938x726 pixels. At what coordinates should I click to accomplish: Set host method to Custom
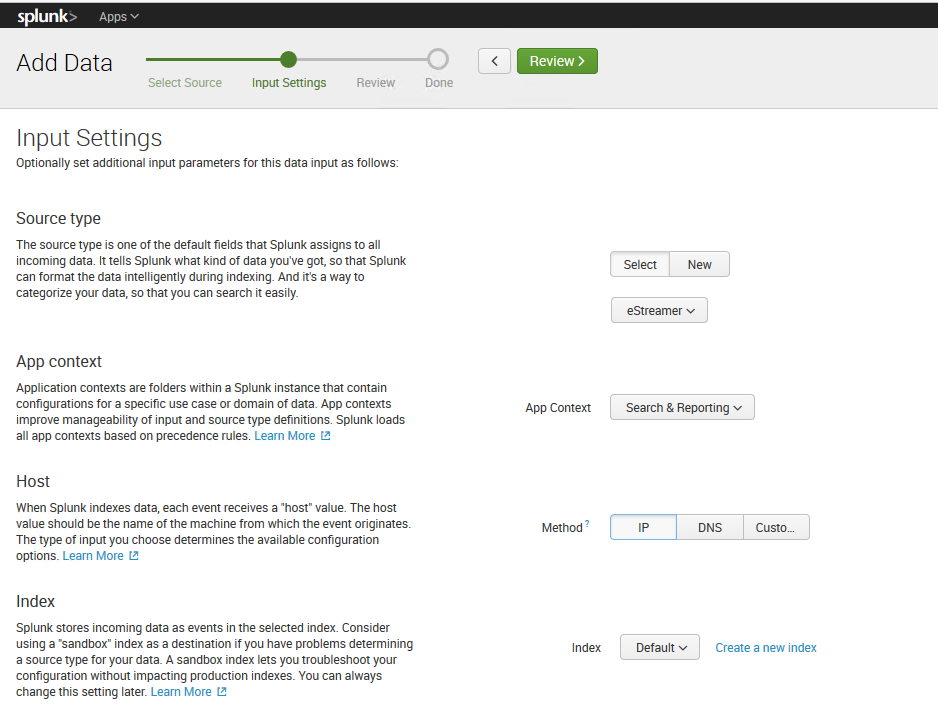(x=776, y=527)
